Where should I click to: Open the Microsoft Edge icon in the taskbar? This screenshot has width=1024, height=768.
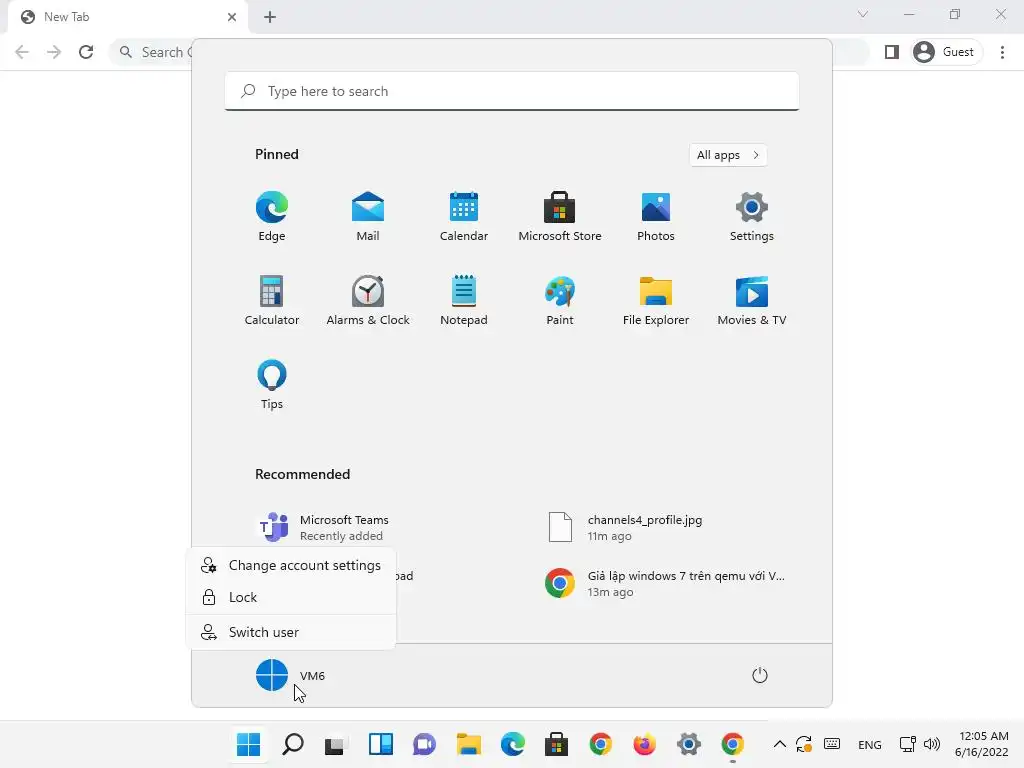point(513,744)
